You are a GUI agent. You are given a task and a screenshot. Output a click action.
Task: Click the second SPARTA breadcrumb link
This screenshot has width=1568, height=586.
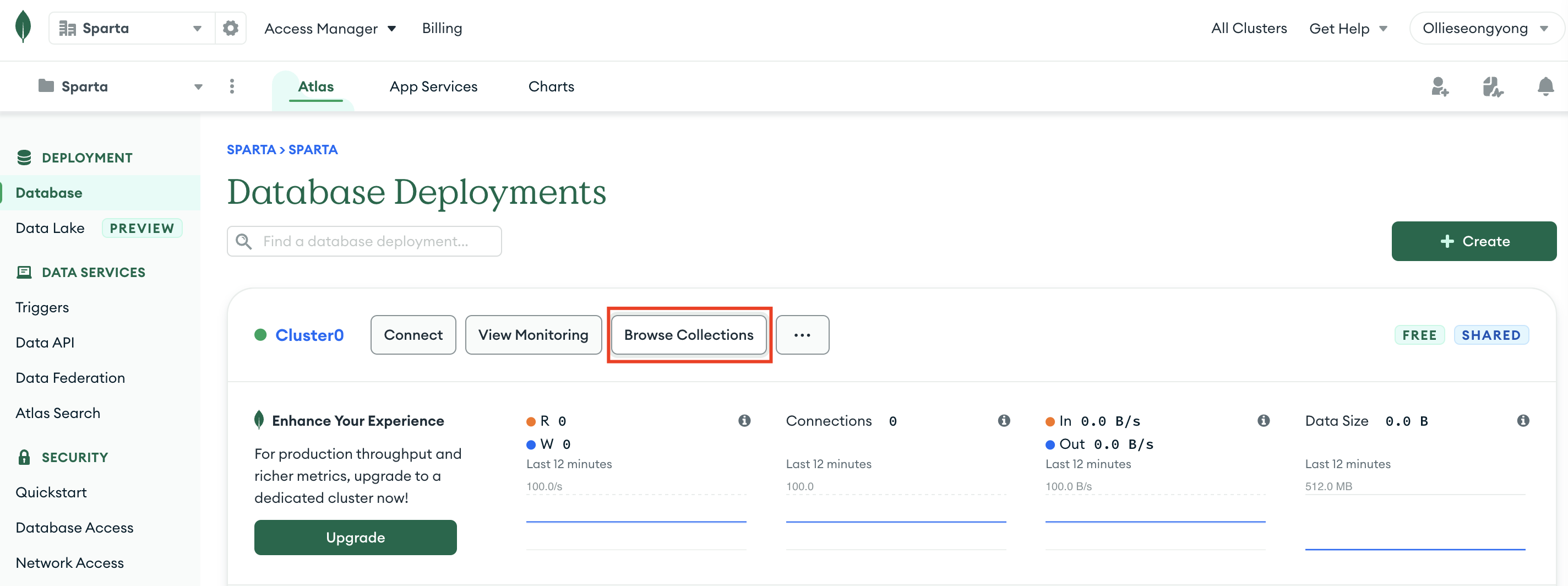[313, 149]
